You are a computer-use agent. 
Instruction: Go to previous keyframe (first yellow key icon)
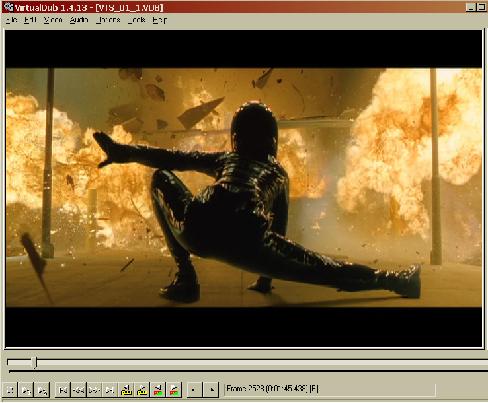tap(126, 389)
